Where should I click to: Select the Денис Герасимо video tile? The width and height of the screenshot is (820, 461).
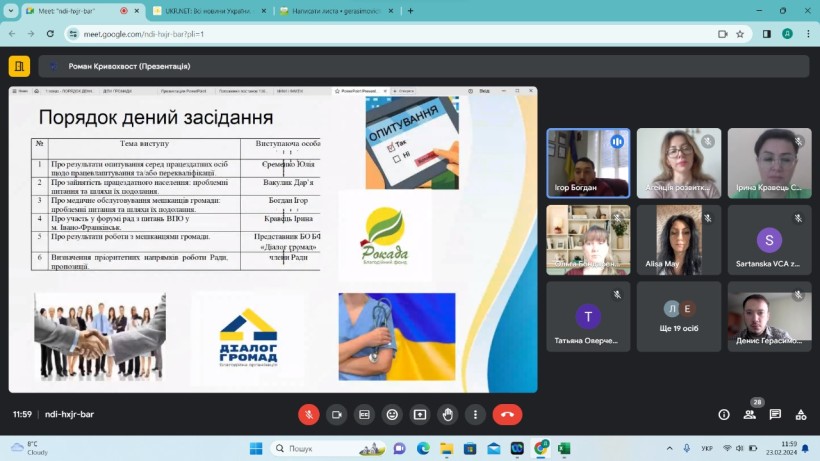[769, 317]
